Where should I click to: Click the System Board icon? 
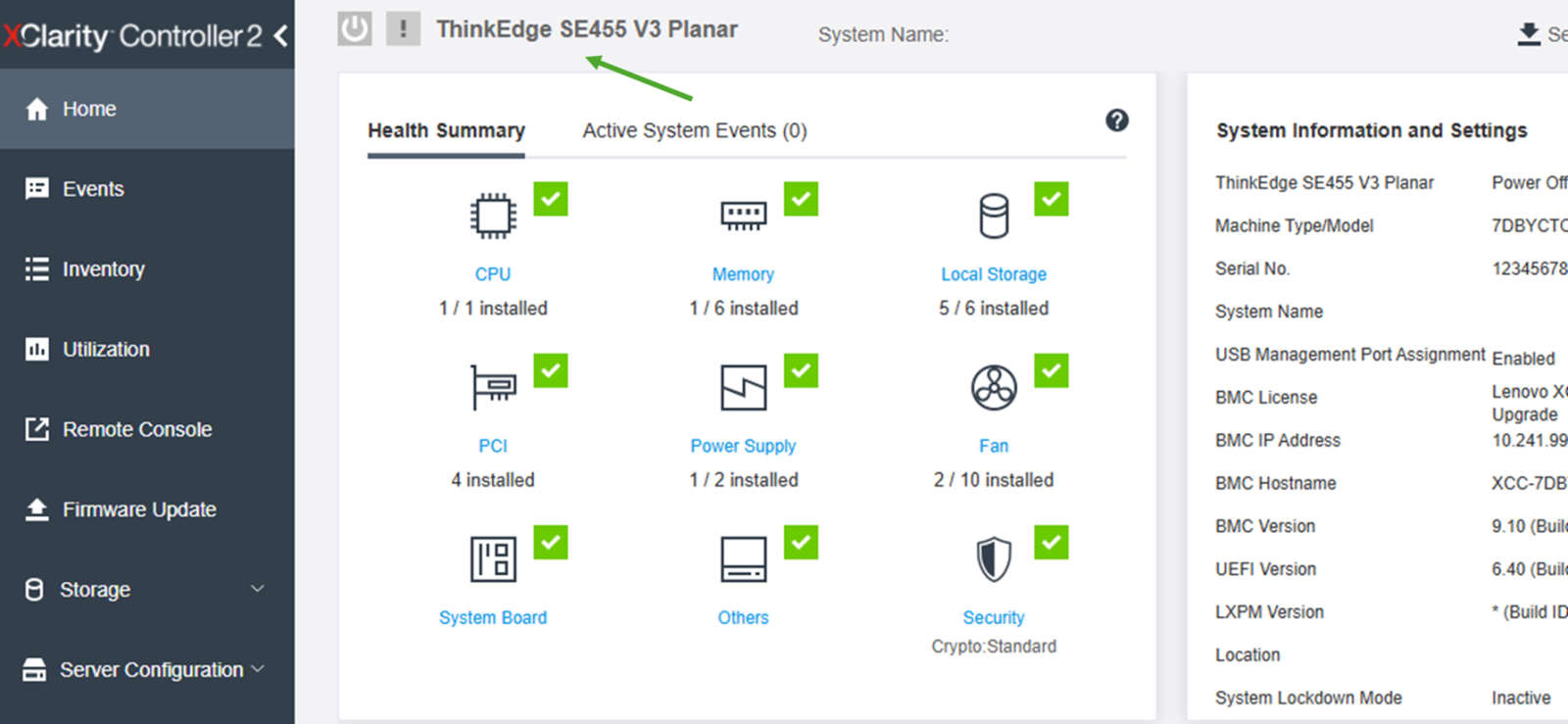click(x=493, y=559)
